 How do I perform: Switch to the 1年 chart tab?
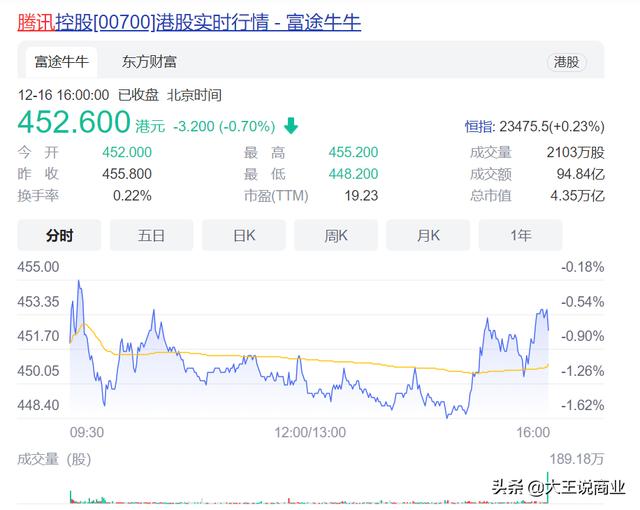(520, 235)
